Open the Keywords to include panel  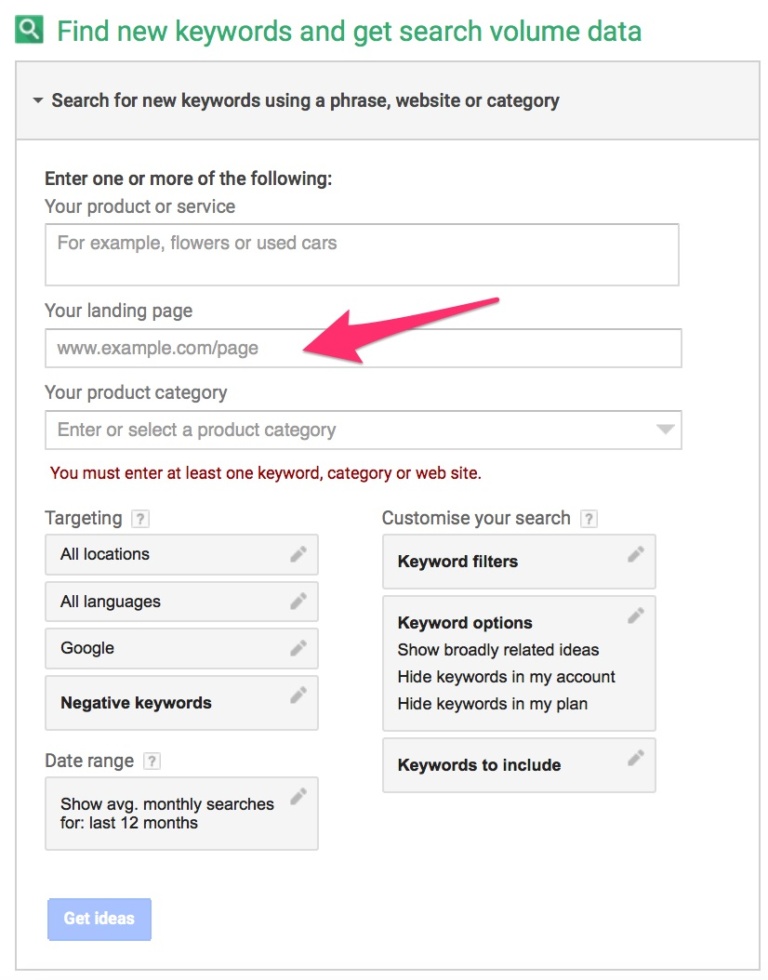click(479, 766)
